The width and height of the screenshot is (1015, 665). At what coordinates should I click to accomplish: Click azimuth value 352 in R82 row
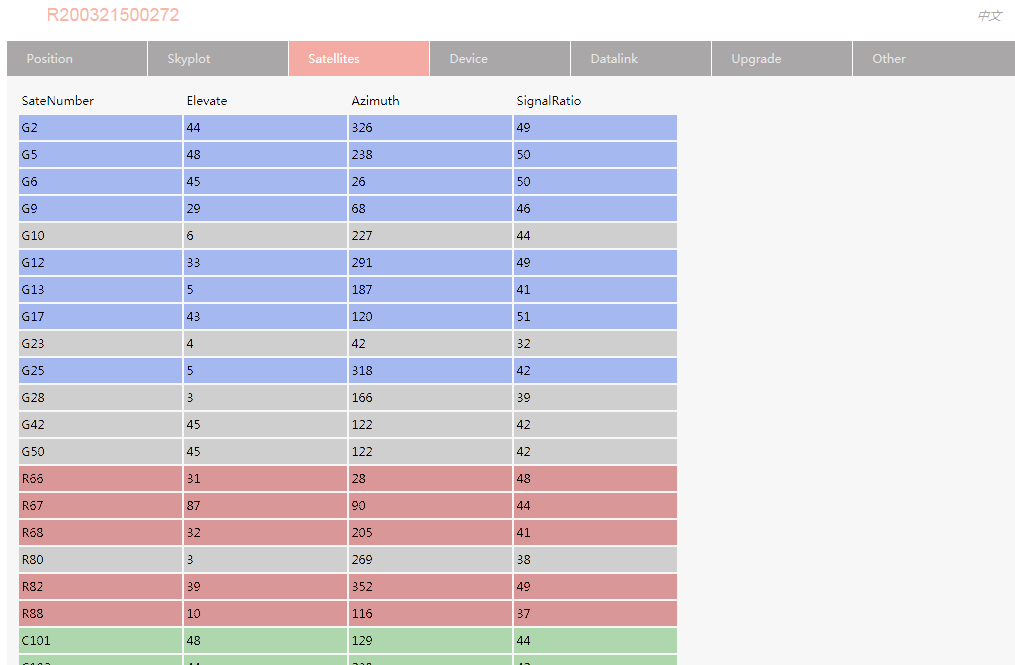coord(430,586)
